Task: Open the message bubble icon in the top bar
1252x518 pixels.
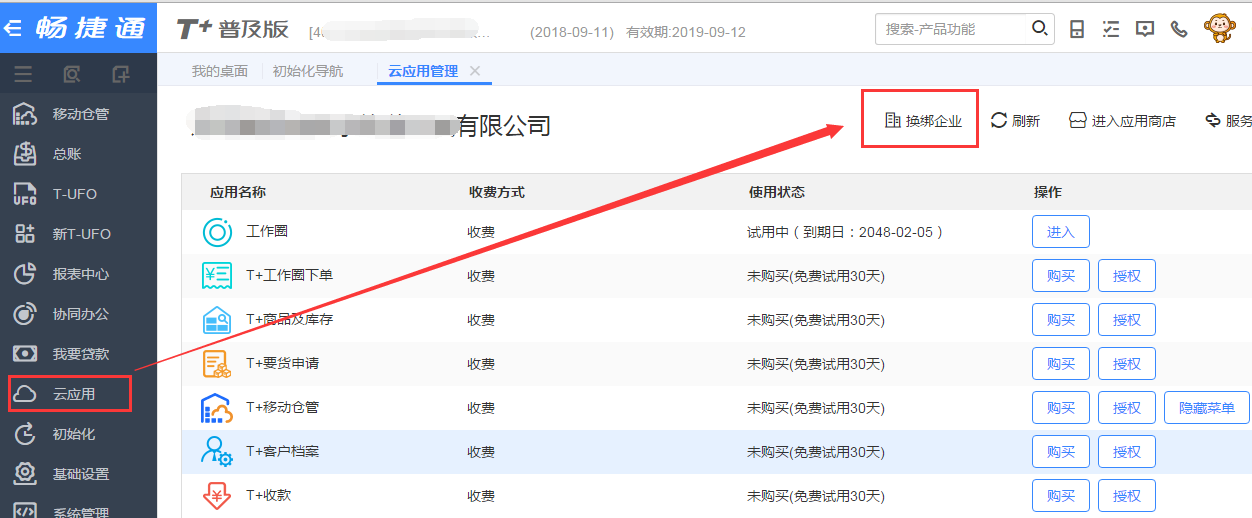Action: [1145, 29]
